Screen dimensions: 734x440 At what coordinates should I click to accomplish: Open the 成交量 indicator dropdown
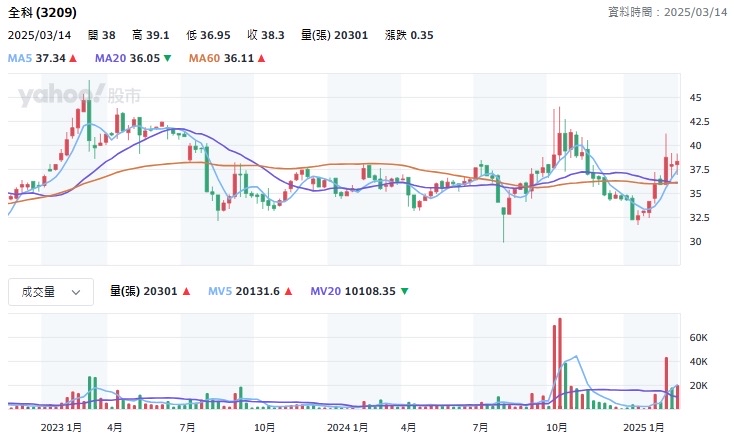pyautogui.click(x=51, y=292)
